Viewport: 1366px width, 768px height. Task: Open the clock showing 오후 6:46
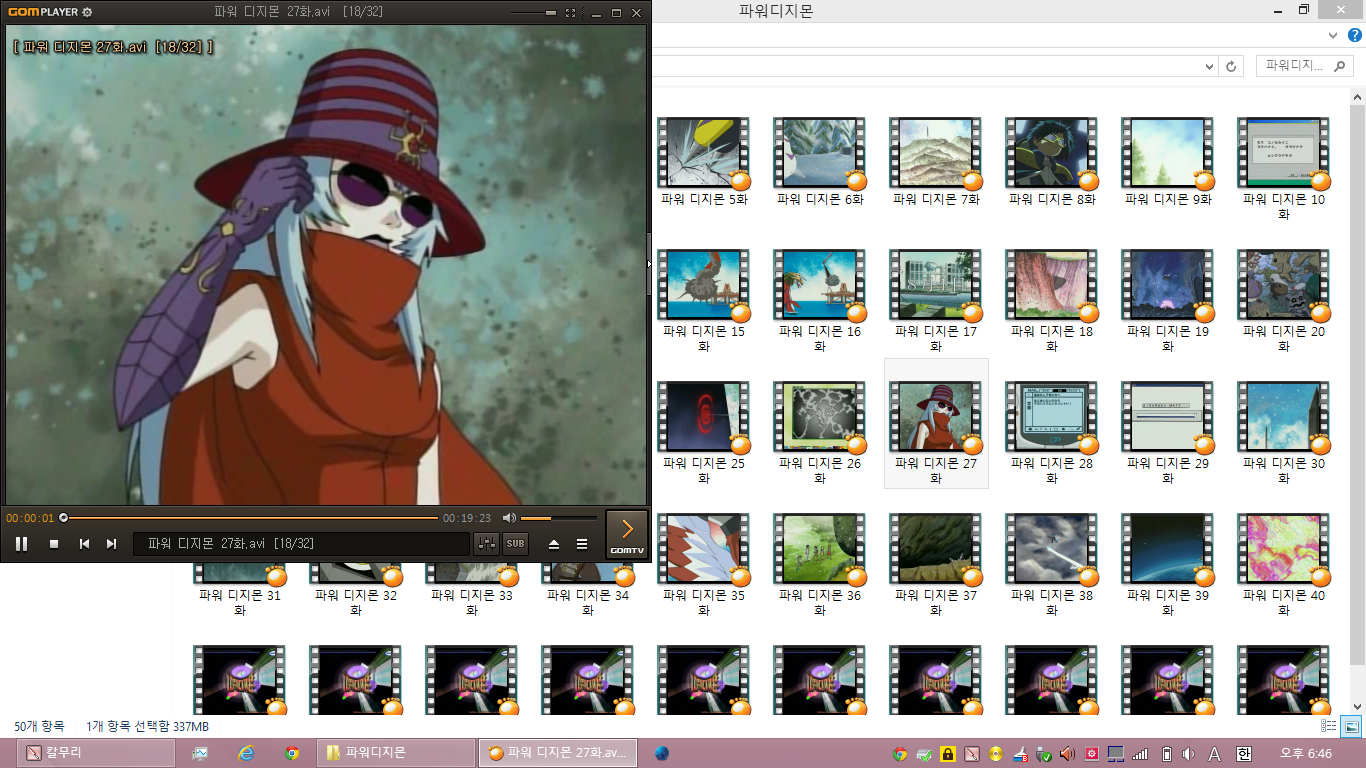[1306, 753]
